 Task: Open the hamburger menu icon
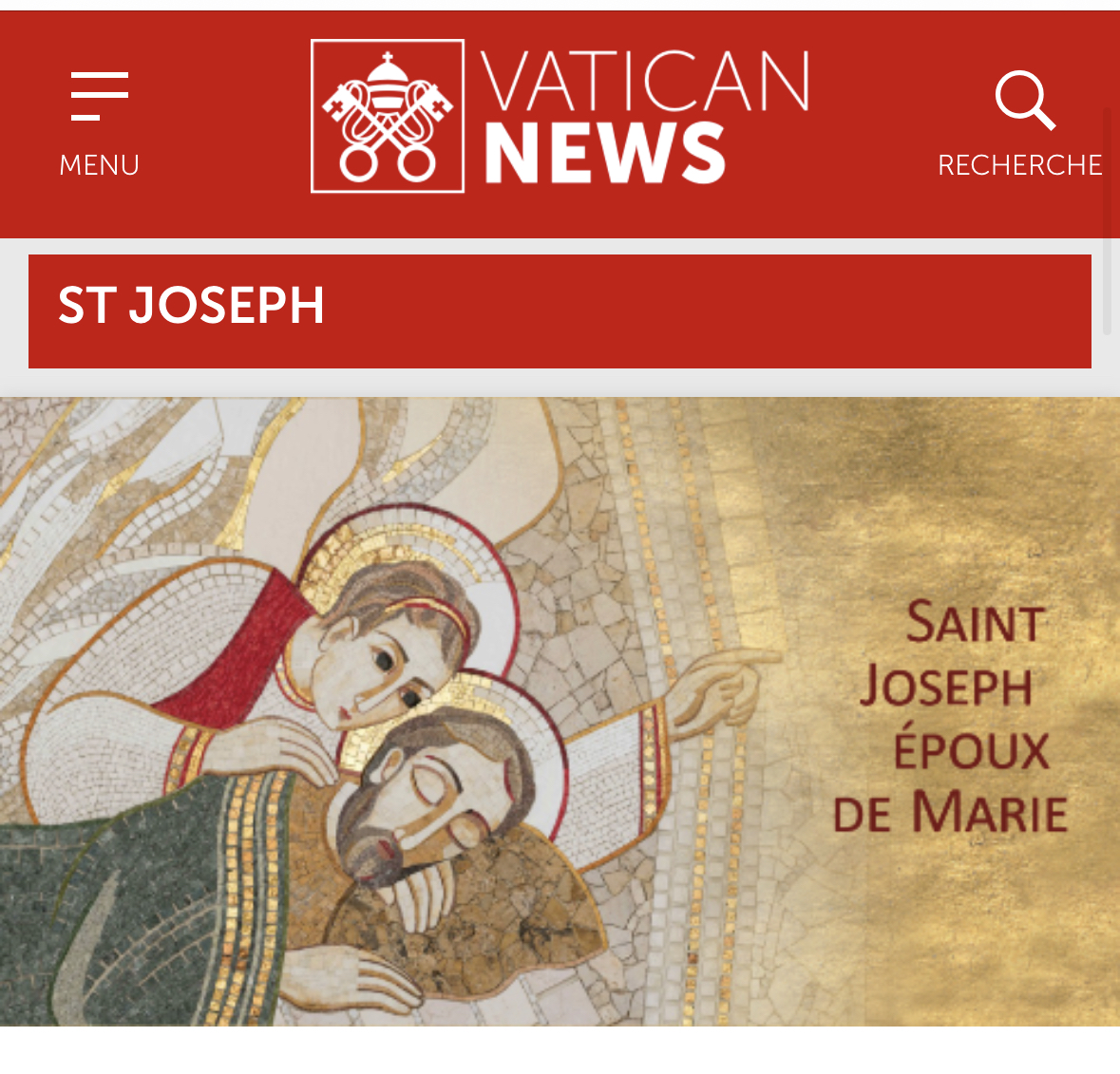point(100,96)
